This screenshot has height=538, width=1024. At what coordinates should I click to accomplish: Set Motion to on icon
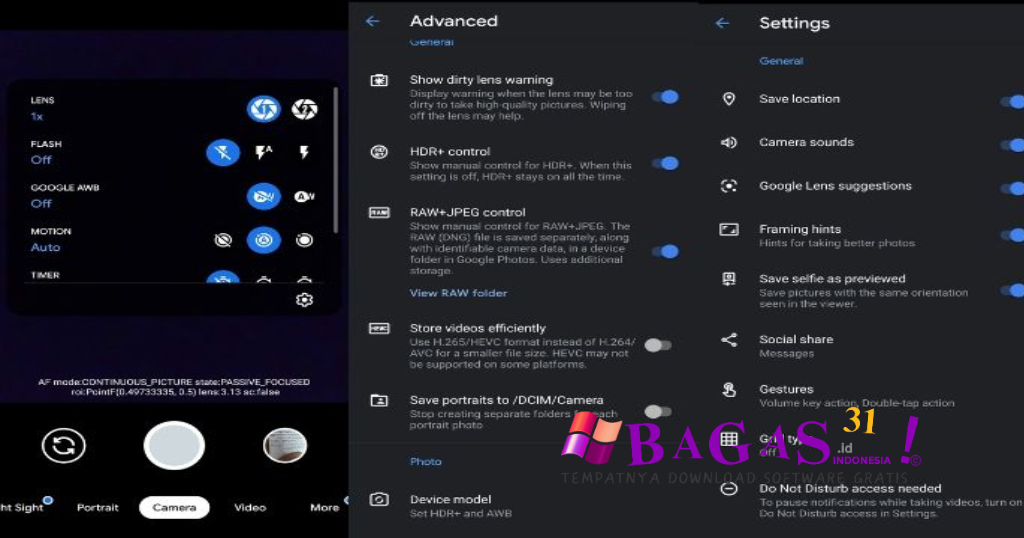(x=304, y=240)
